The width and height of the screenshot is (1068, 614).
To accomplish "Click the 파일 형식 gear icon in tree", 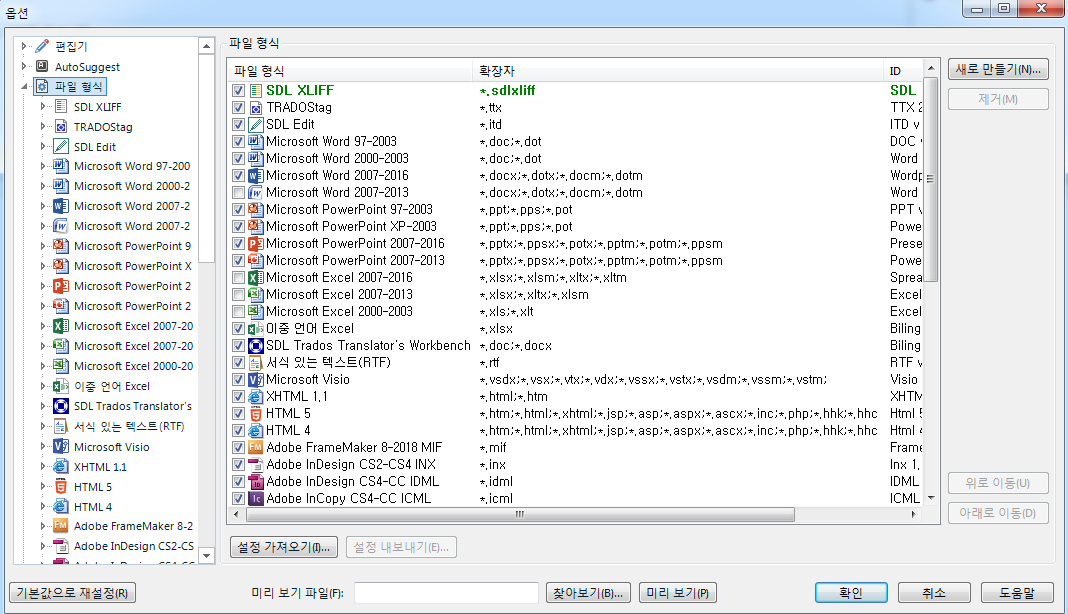I will pos(42,87).
